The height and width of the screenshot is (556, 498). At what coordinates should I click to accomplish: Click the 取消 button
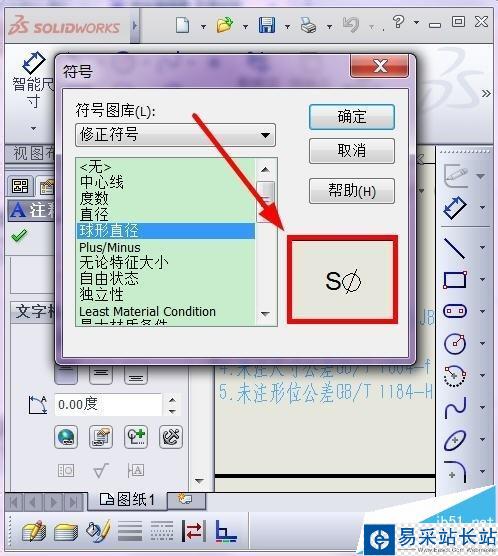[x=352, y=151]
